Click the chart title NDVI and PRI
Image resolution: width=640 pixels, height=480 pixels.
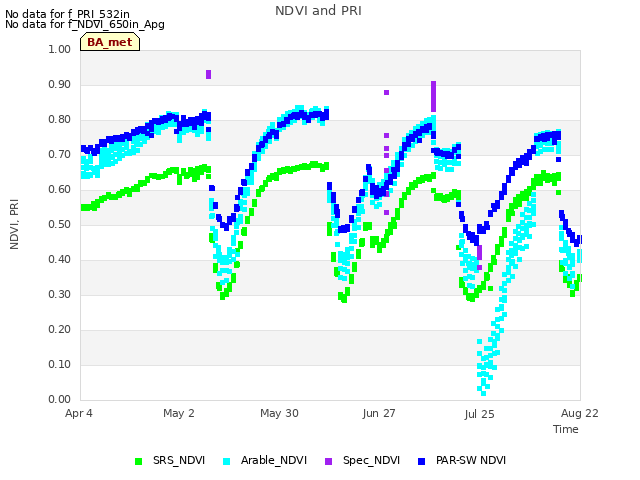(318, 11)
